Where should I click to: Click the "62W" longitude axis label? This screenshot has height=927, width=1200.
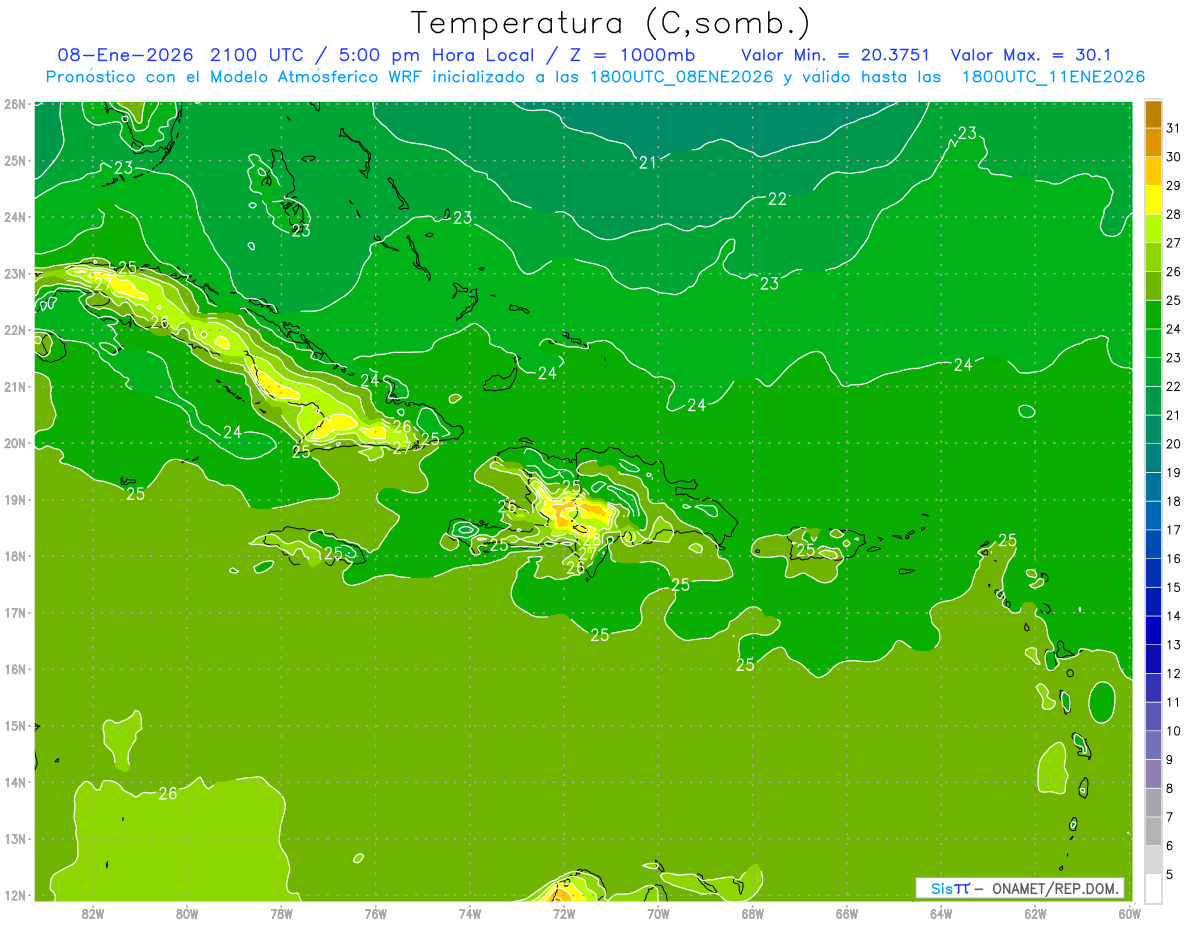[x=1034, y=913]
